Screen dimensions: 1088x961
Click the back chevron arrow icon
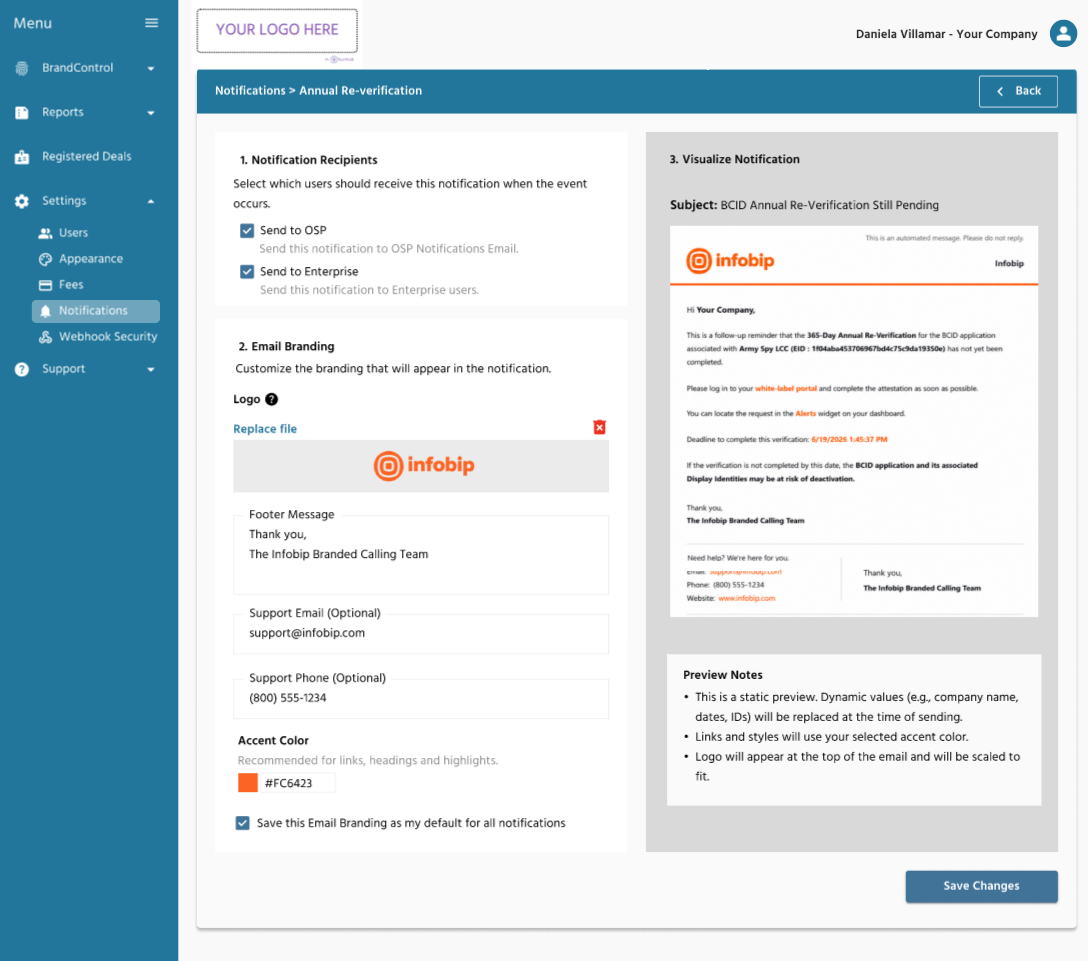click(1000, 92)
